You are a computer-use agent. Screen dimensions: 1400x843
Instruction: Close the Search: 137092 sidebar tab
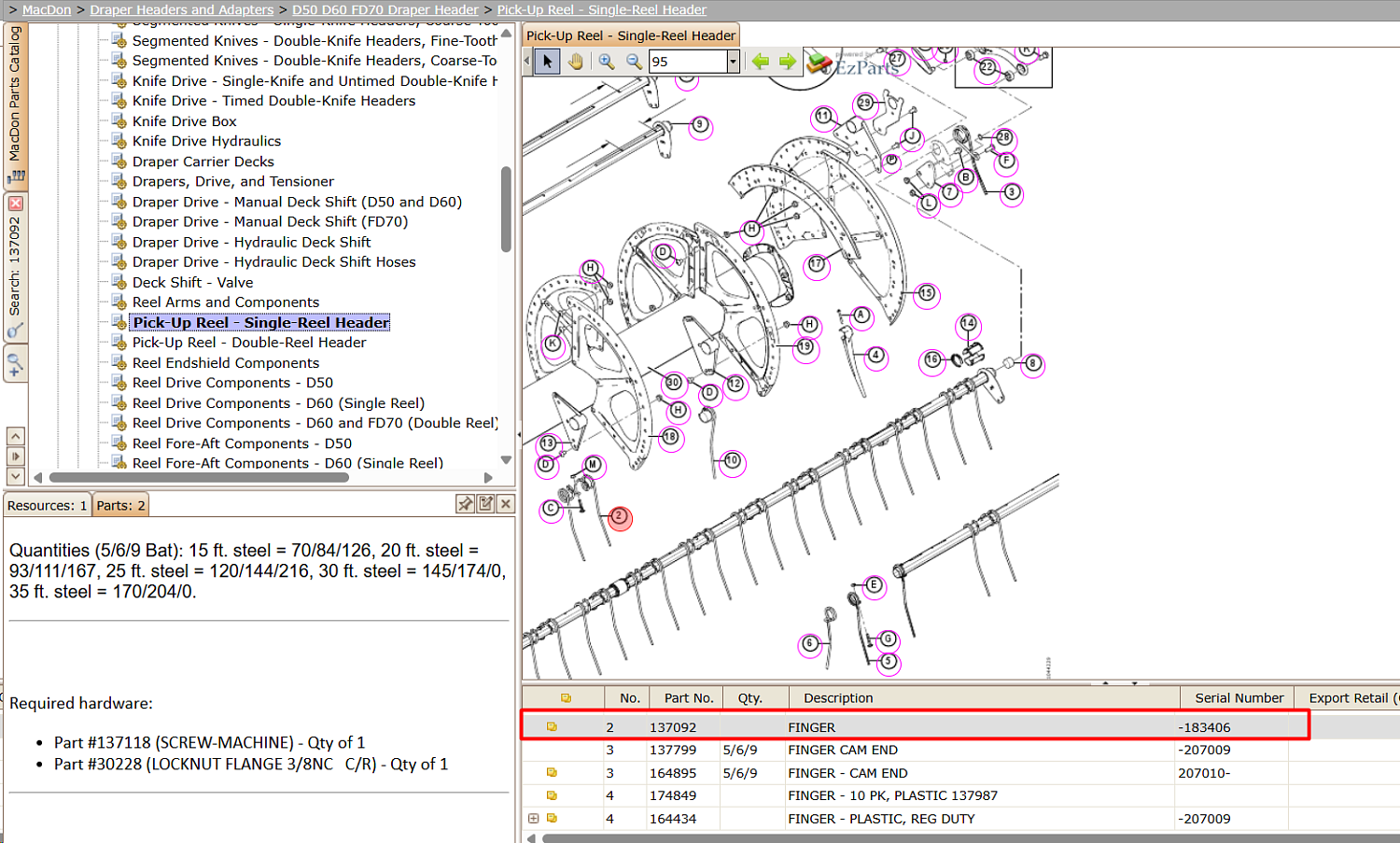(x=15, y=204)
